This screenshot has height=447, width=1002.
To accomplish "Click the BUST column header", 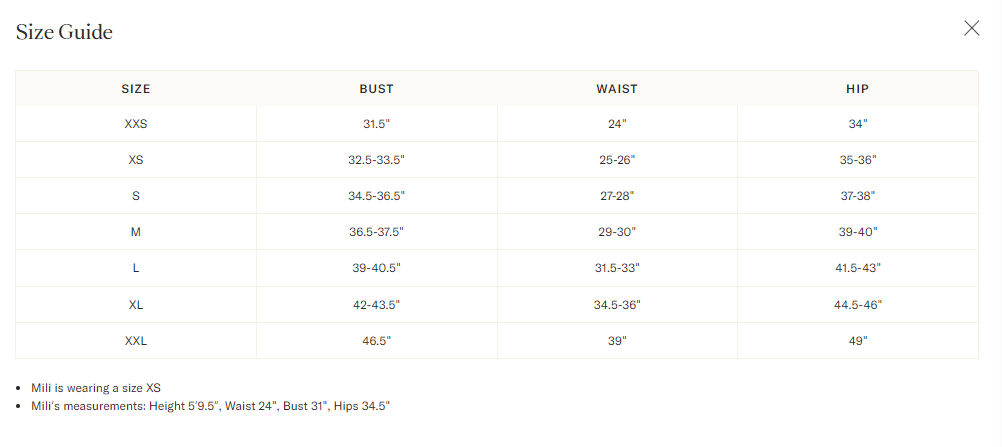I will [376, 89].
